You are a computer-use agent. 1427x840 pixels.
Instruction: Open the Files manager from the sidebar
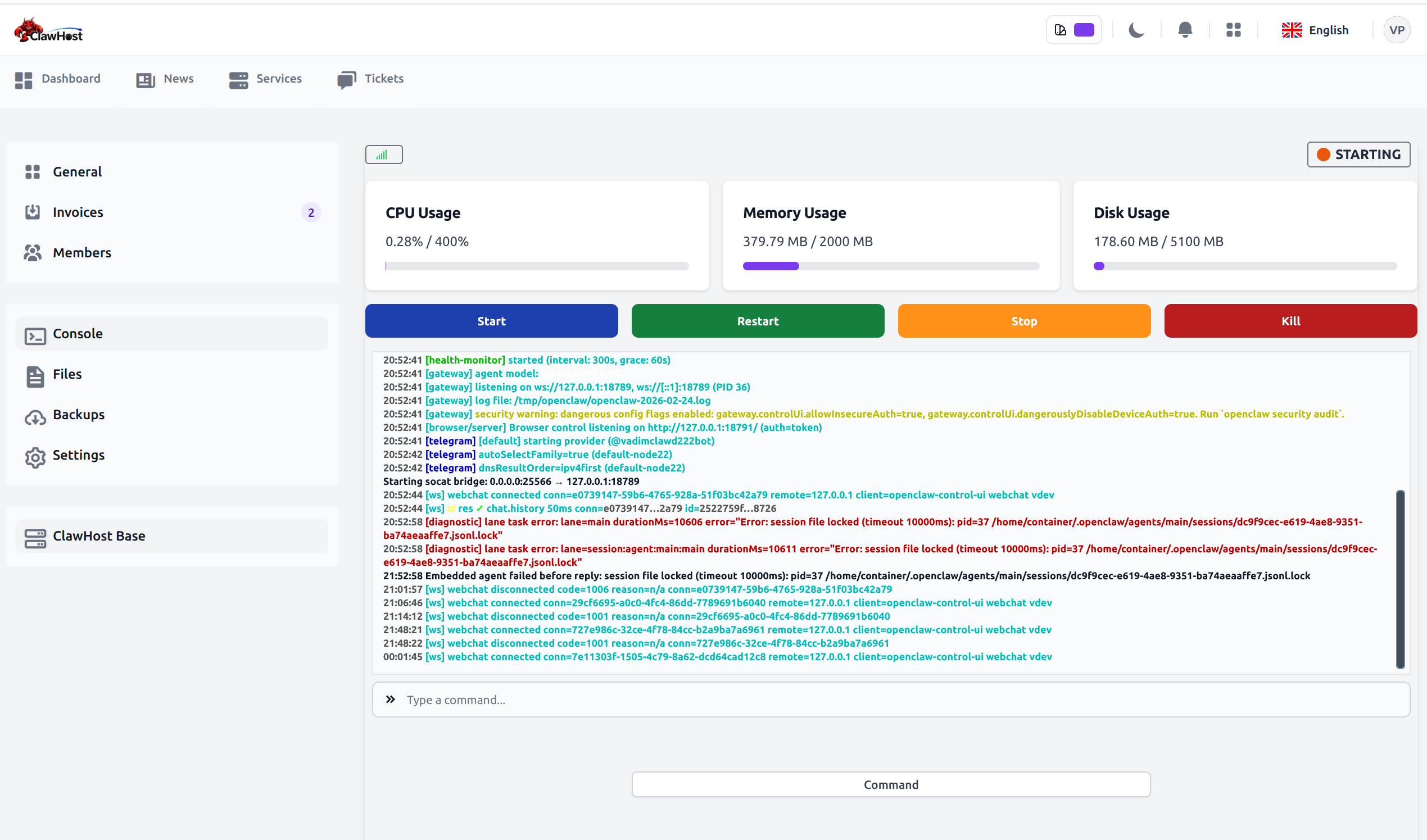click(67, 374)
